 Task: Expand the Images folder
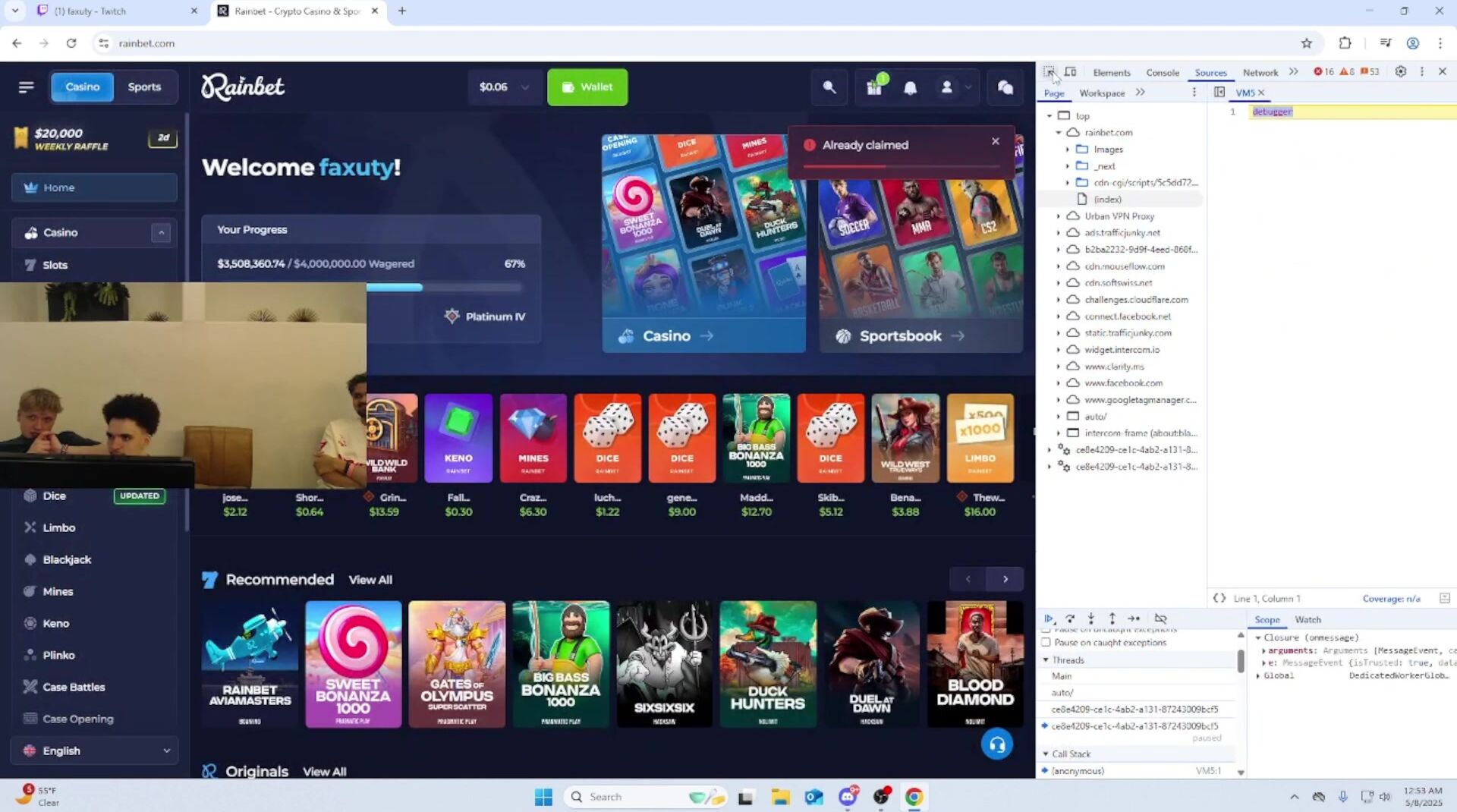1068,149
